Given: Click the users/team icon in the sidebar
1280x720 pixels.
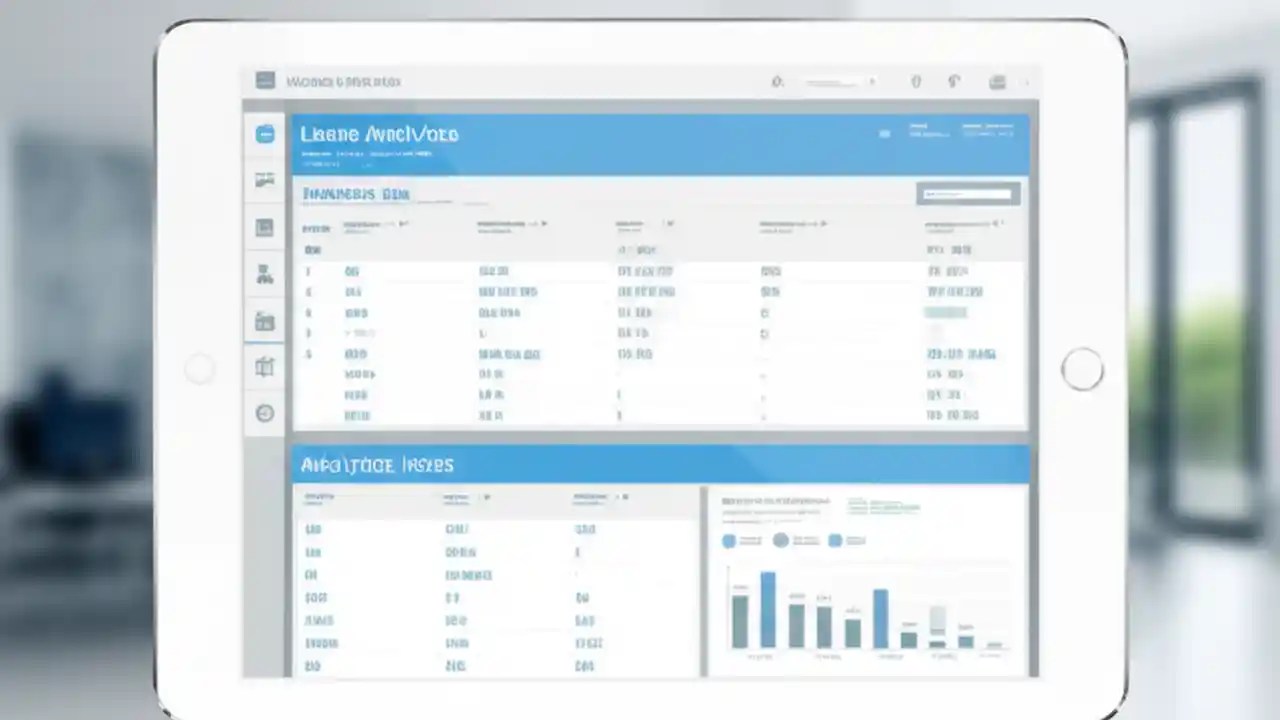Looking at the screenshot, I should (x=264, y=274).
